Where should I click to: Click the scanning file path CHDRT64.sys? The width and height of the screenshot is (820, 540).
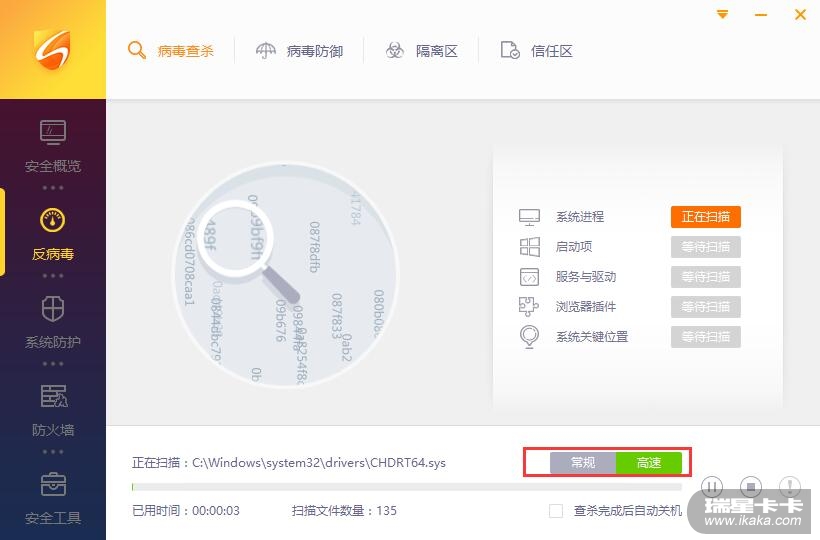(x=318, y=463)
